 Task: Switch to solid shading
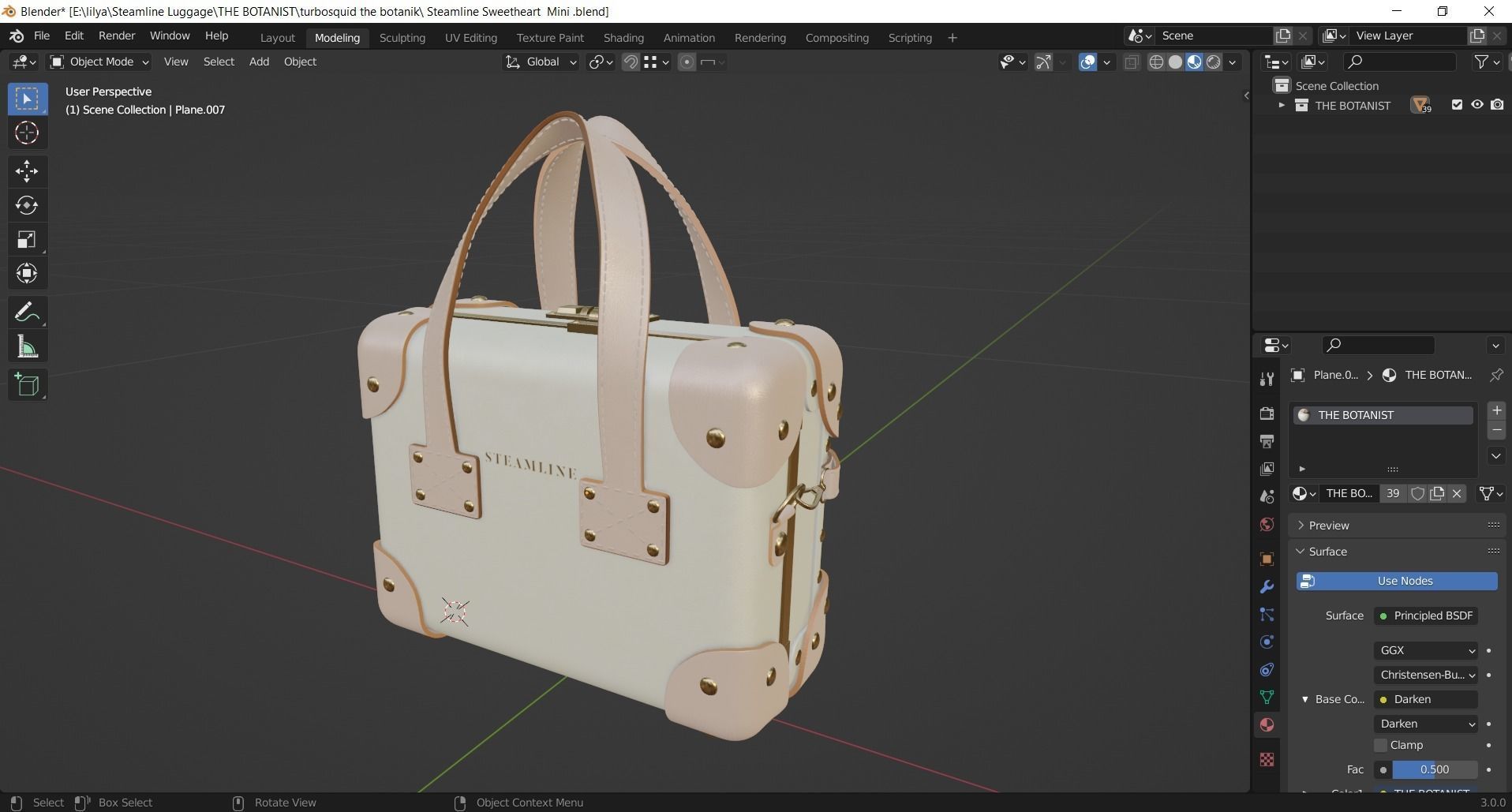coord(1175,62)
